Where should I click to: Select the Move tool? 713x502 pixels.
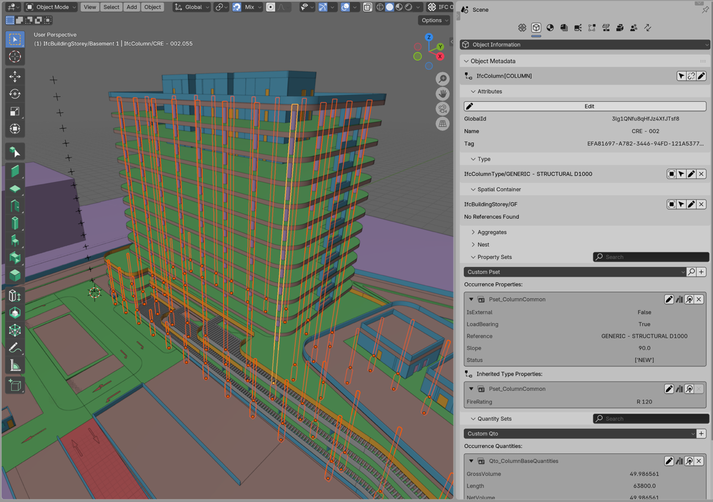[x=15, y=77]
